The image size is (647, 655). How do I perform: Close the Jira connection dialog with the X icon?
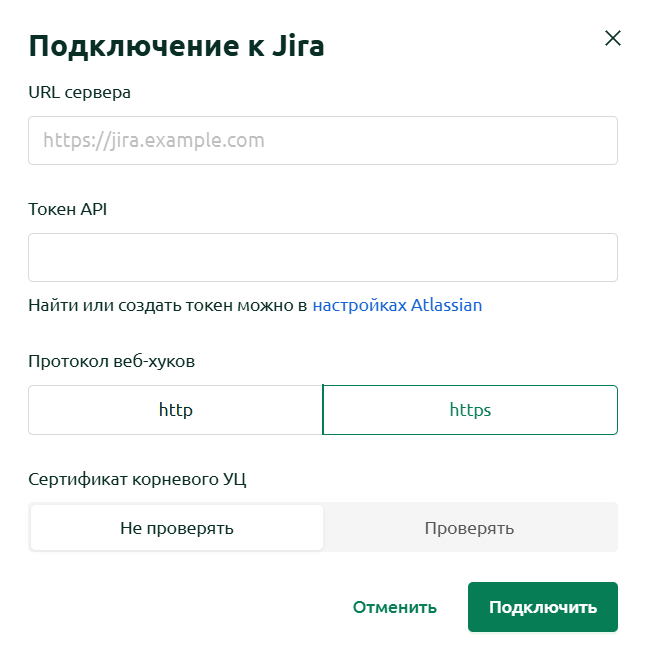tap(613, 38)
